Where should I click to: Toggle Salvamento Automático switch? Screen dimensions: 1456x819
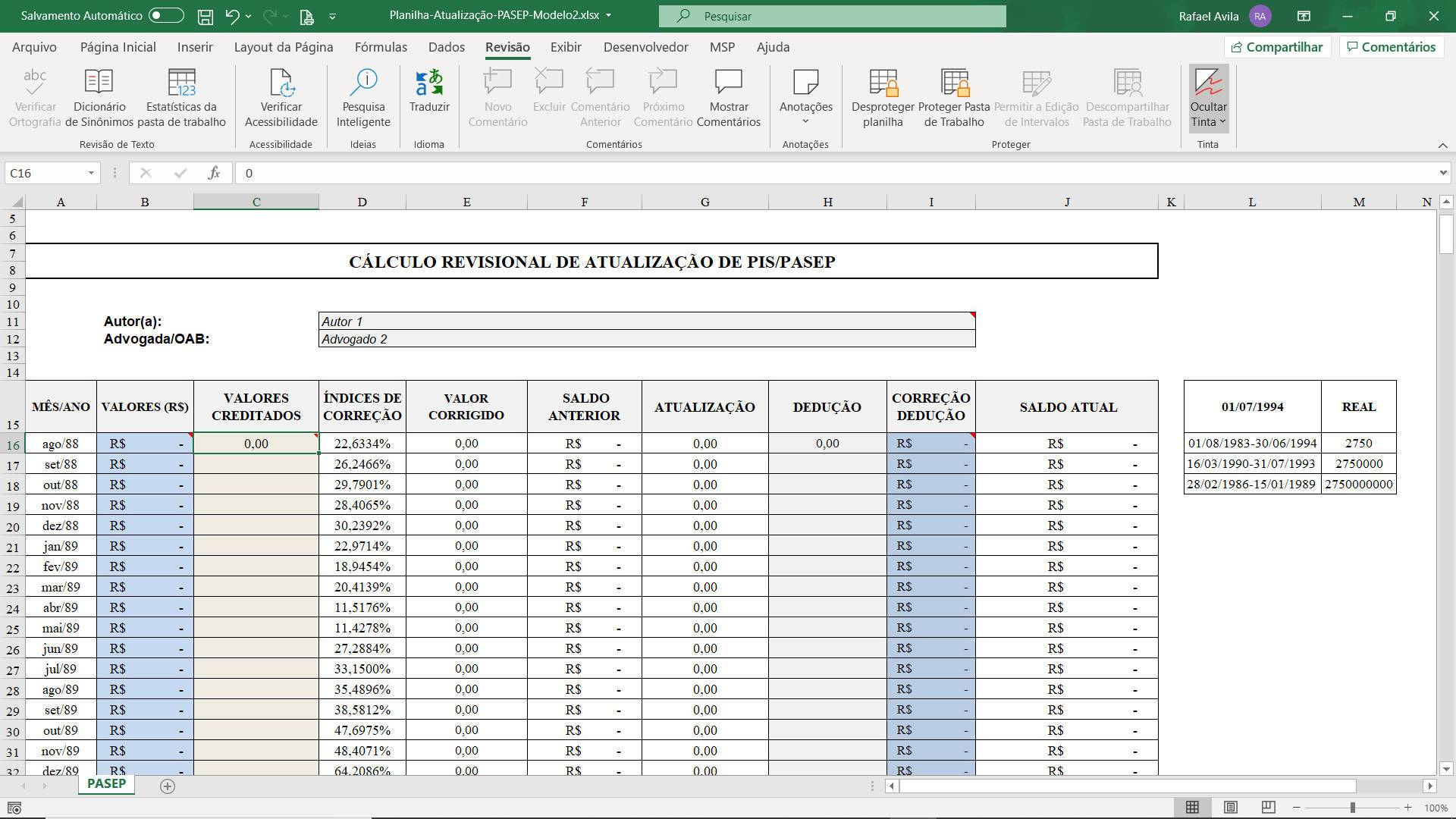tap(166, 15)
